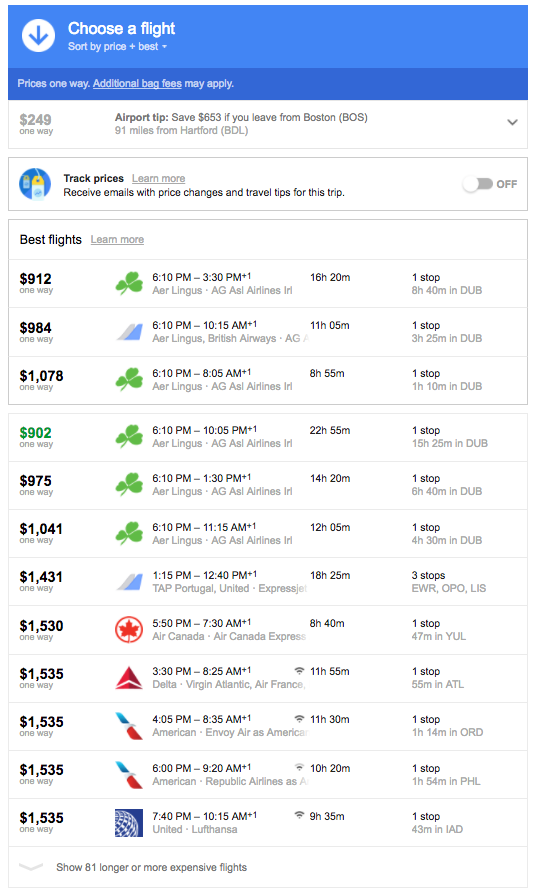The width and height of the screenshot is (539, 892).
Task: Open the Additional bag fees link
Action: tap(137, 84)
